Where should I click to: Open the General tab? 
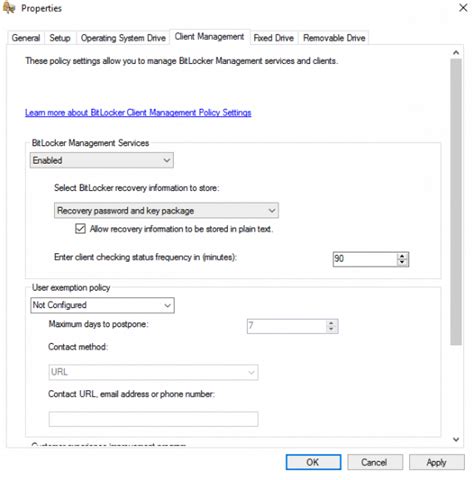tap(26, 38)
